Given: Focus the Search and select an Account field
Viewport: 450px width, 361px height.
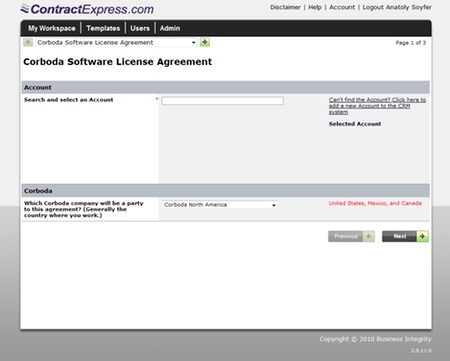Looking at the screenshot, I should 223,101.
